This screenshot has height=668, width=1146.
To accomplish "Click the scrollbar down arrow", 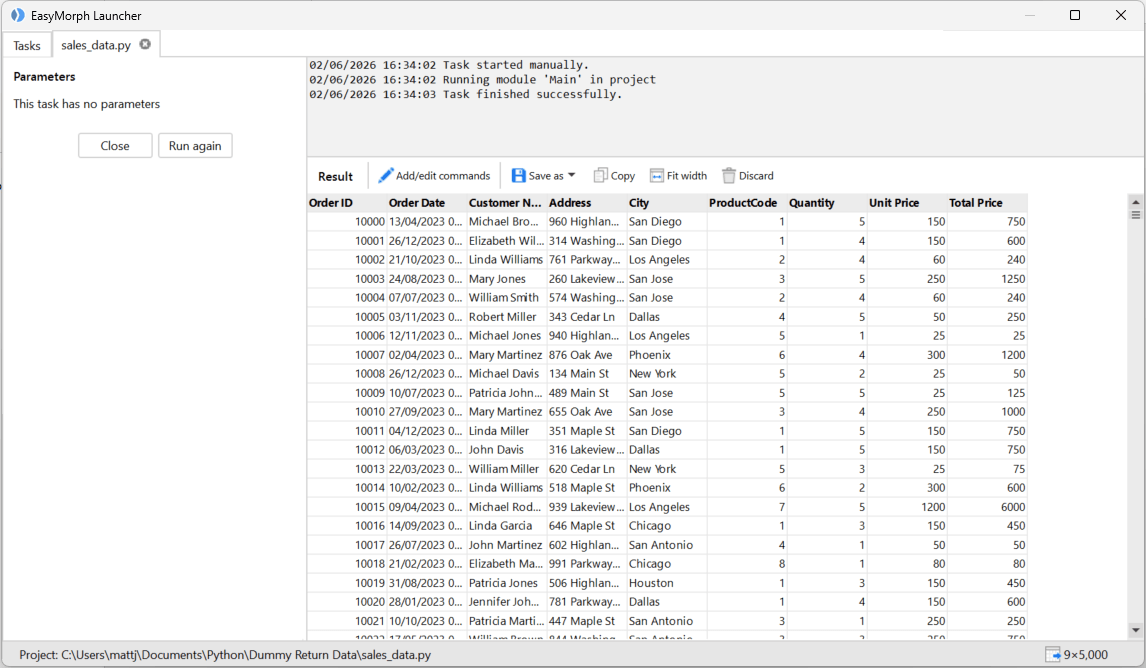I will [x=1135, y=629].
